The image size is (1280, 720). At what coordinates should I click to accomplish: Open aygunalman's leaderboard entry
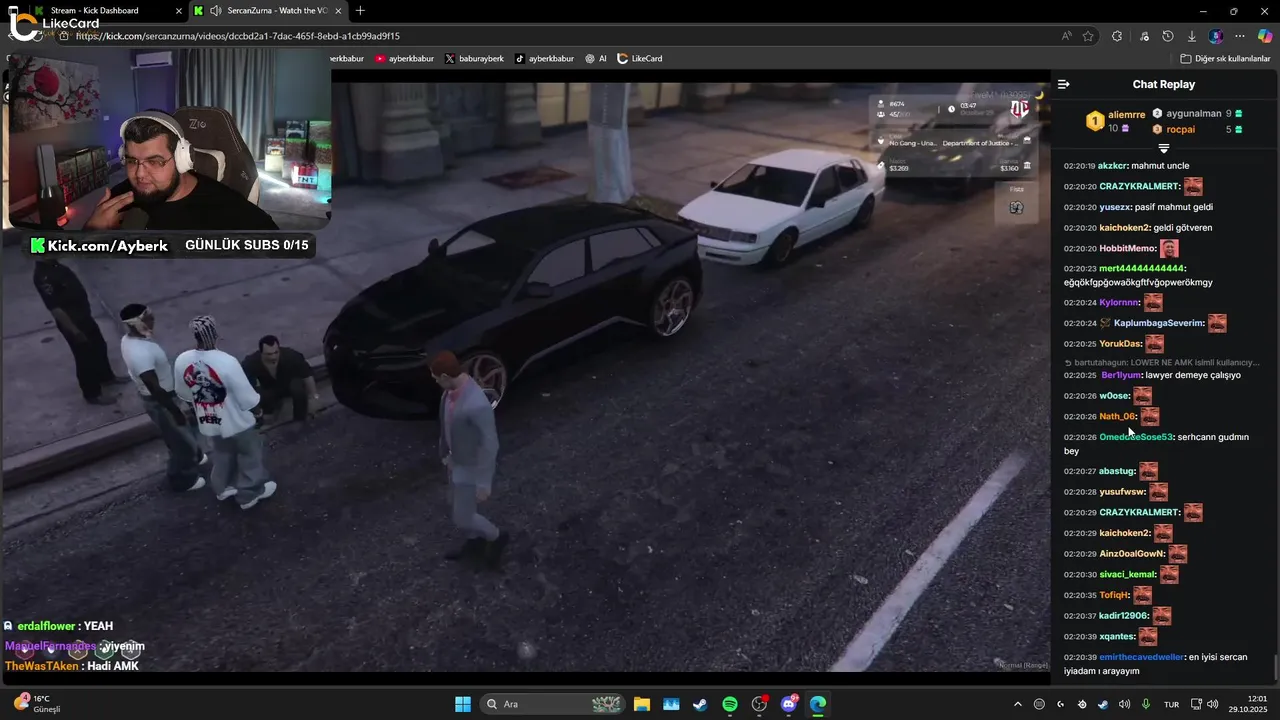[x=1197, y=114]
